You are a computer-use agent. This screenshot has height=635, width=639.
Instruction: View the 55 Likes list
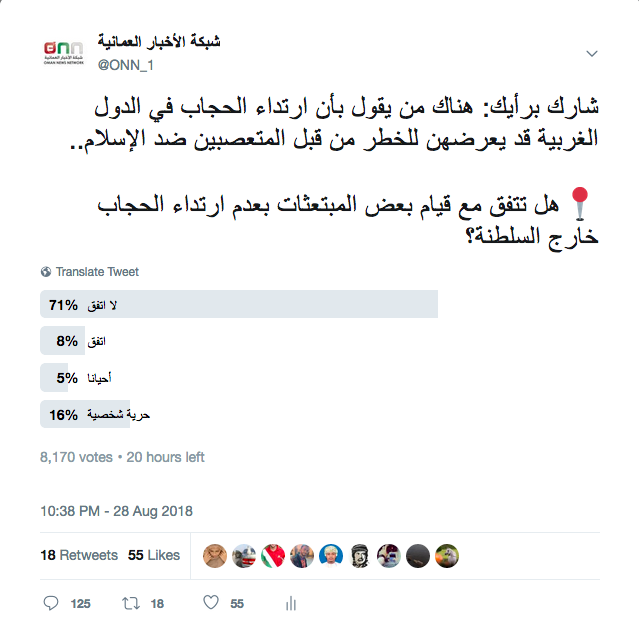(154, 555)
